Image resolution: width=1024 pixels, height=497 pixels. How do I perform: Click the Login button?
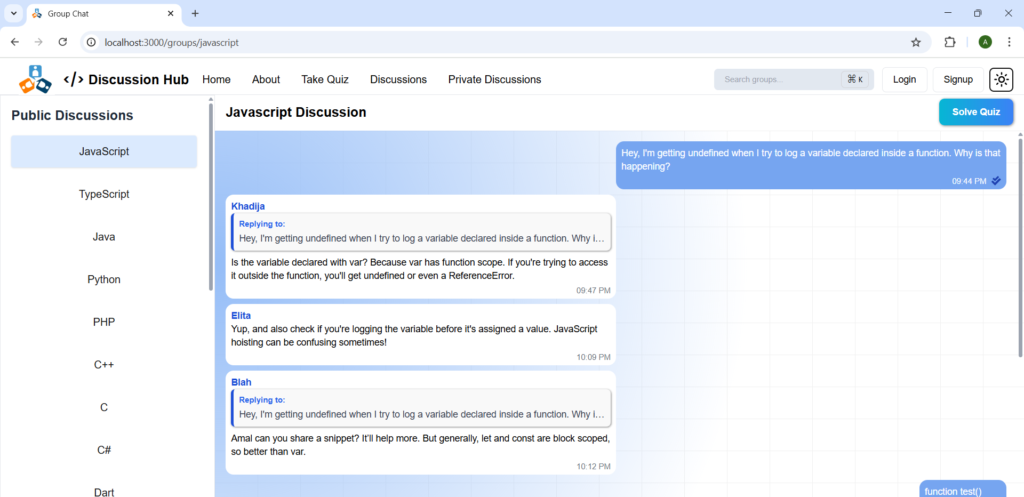coord(904,80)
